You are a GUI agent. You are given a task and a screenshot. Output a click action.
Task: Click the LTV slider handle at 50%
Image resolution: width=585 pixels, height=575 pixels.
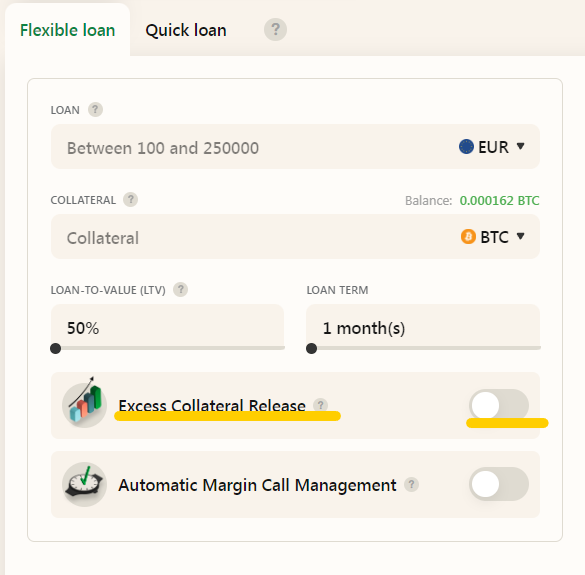pyautogui.click(x=56, y=349)
